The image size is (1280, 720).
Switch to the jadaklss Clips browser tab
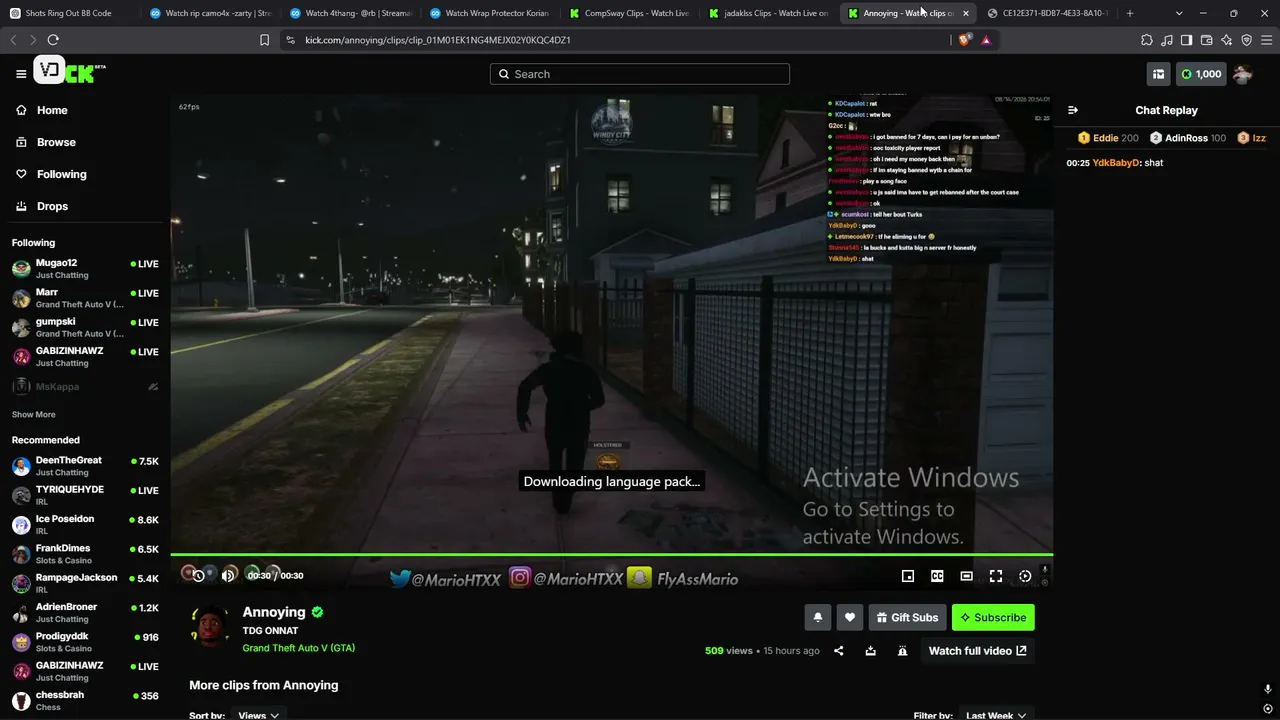767,13
